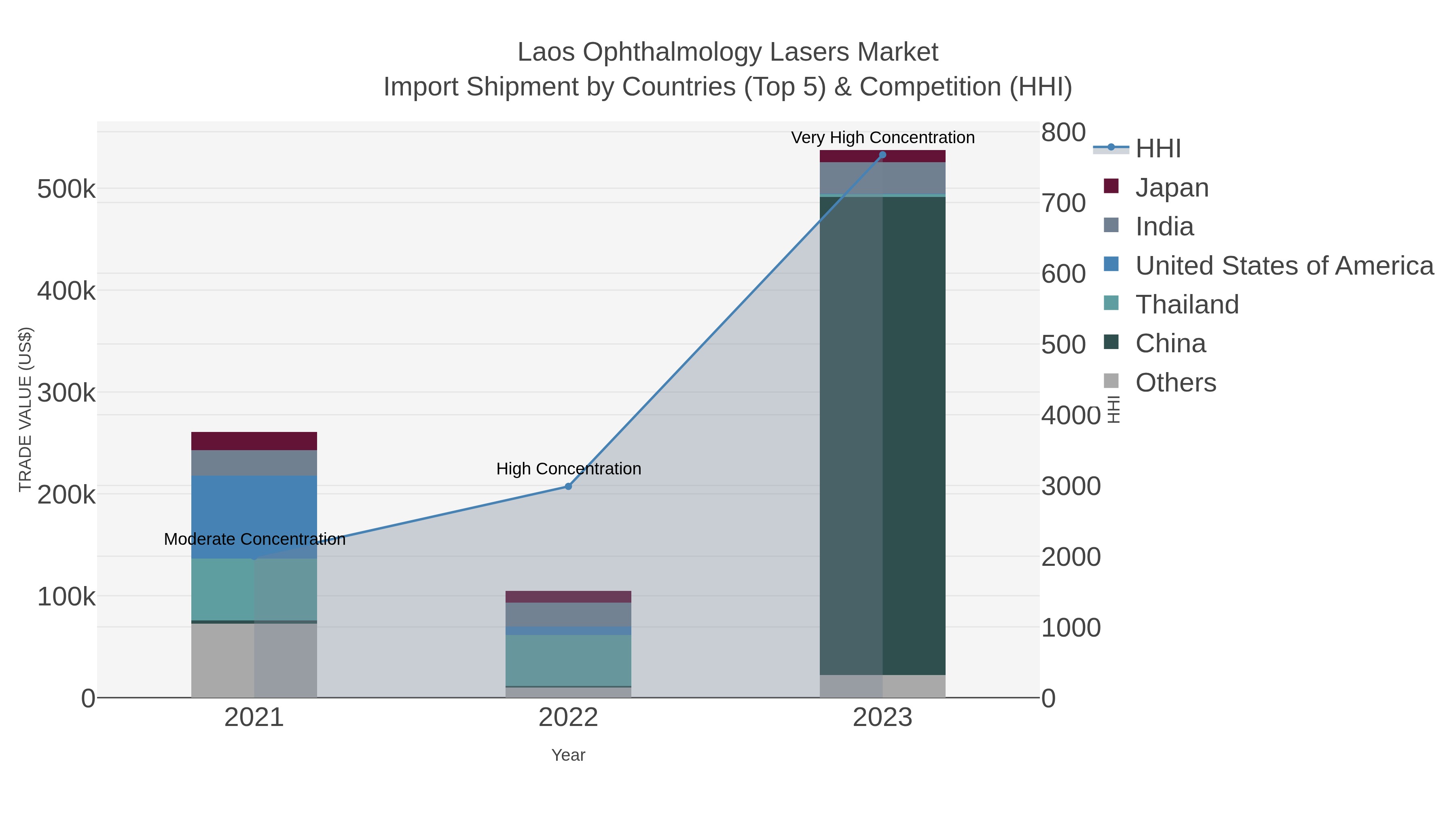Click the Japan maroon legend swatch

pyautogui.click(x=1111, y=186)
